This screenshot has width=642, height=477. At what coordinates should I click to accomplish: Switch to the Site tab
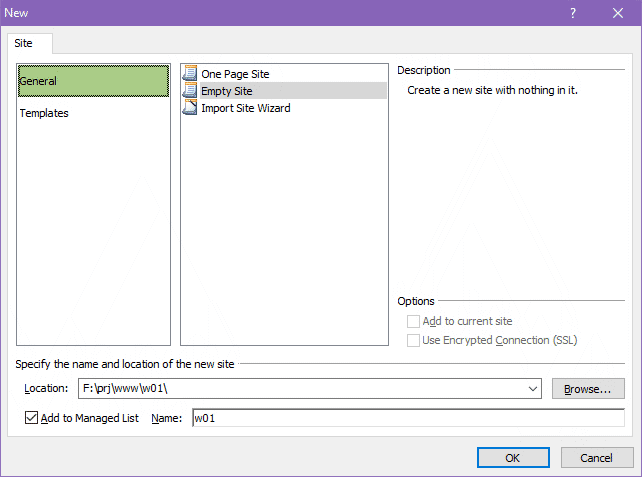coord(23,43)
